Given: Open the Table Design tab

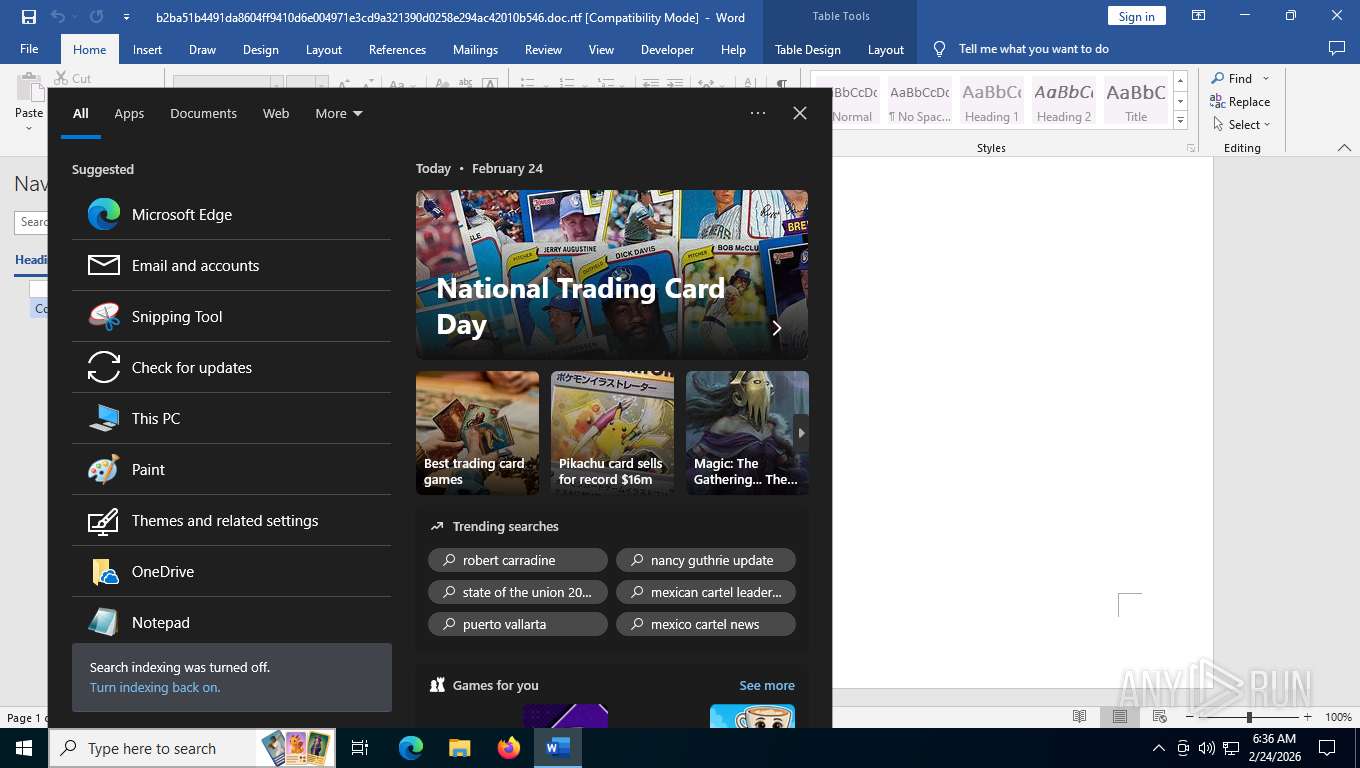Looking at the screenshot, I should click(x=808, y=49).
